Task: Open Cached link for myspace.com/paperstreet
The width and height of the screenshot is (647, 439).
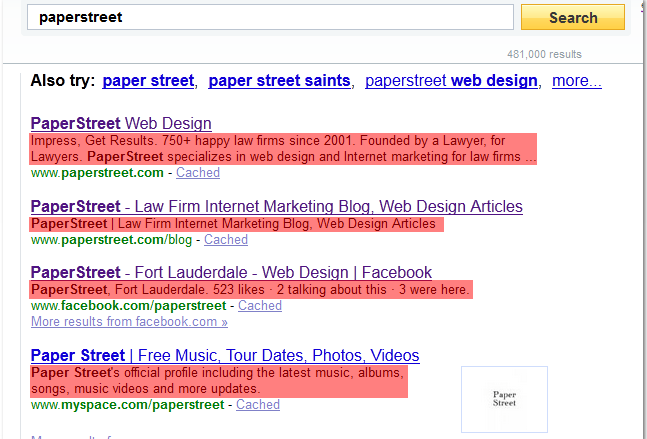Action: (258, 405)
